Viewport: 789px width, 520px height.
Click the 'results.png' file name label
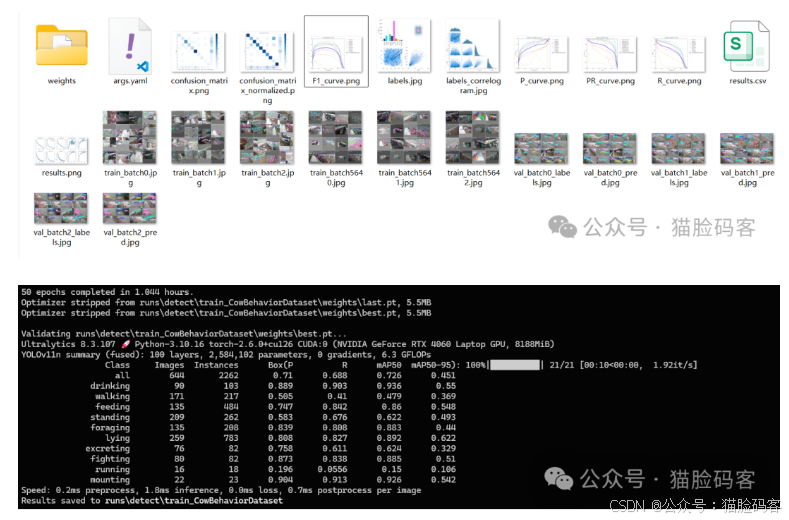[61, 173]
